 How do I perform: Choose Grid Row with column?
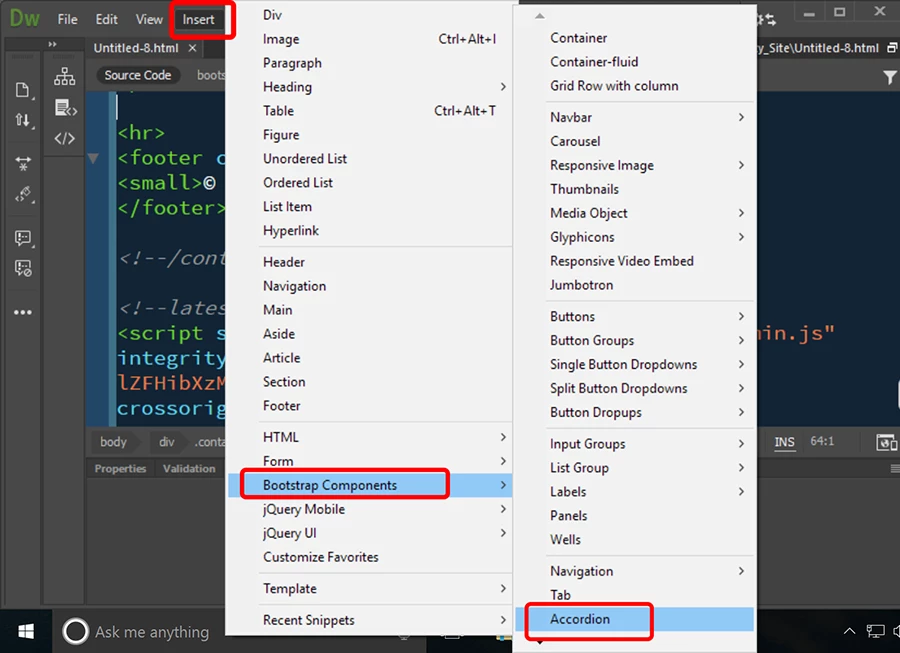634,86
